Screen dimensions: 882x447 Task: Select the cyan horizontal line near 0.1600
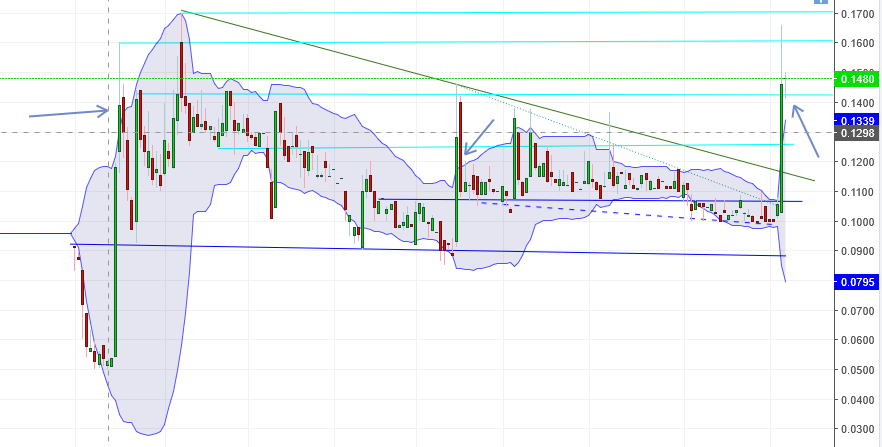click(x=475, y=42)
